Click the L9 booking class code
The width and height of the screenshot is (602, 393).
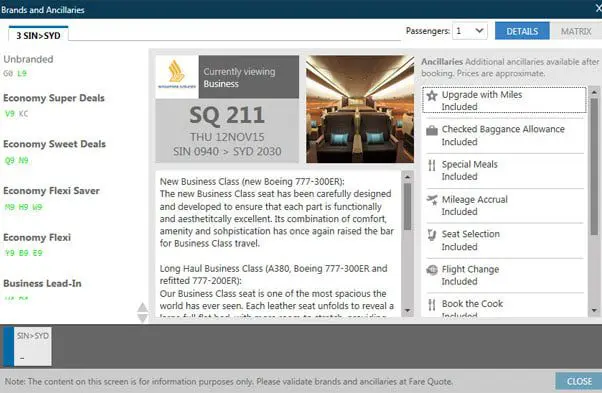pyautogui.click(x=22, y=73)
